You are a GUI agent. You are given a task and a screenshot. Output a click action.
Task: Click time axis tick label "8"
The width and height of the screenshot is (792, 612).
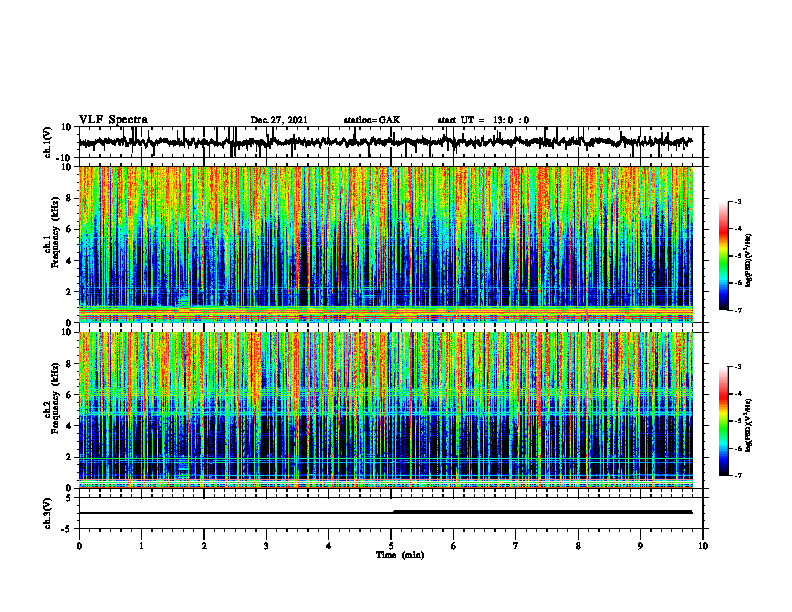pyautogui.click(x=578, y=546)
